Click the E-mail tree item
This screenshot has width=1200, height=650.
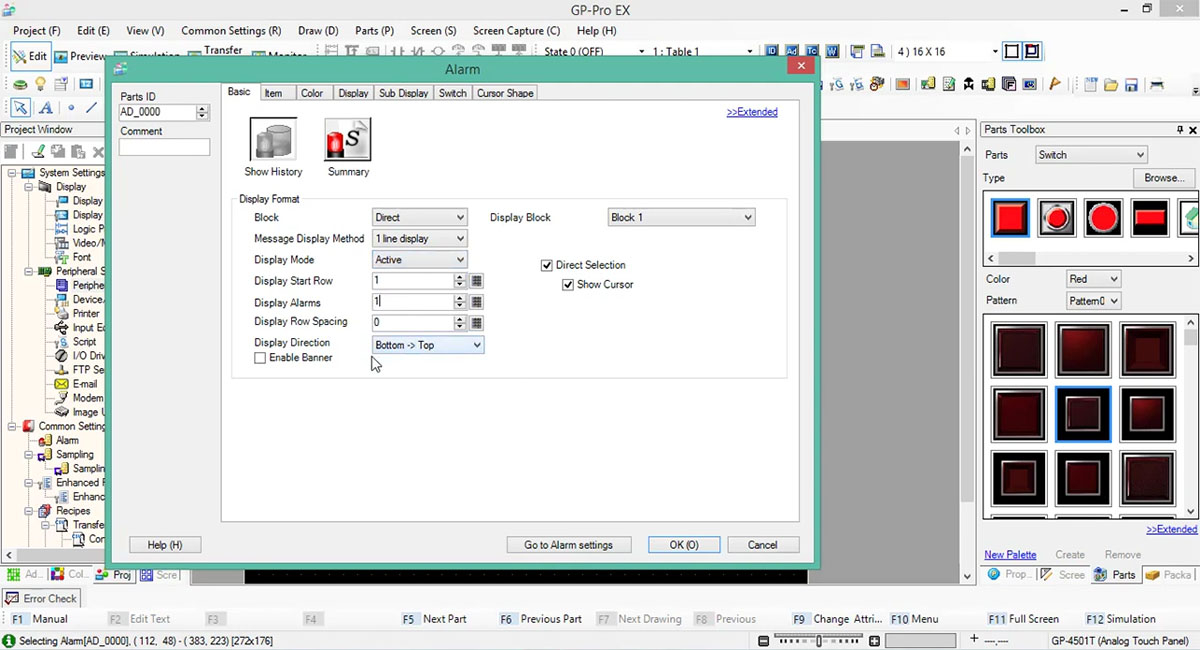(85, 384)
